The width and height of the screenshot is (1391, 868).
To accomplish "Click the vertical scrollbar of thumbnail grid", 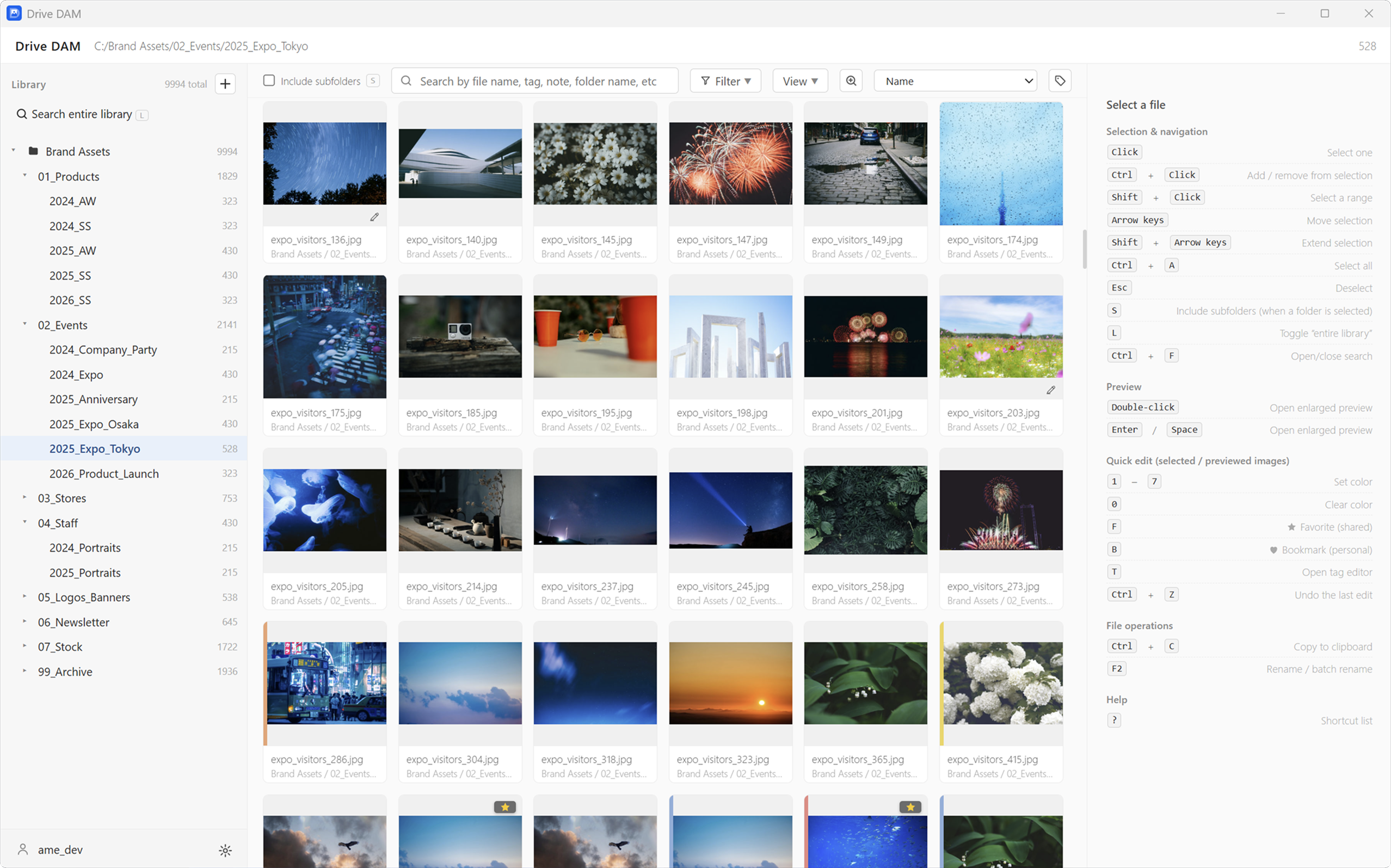I will point(1084,249).
